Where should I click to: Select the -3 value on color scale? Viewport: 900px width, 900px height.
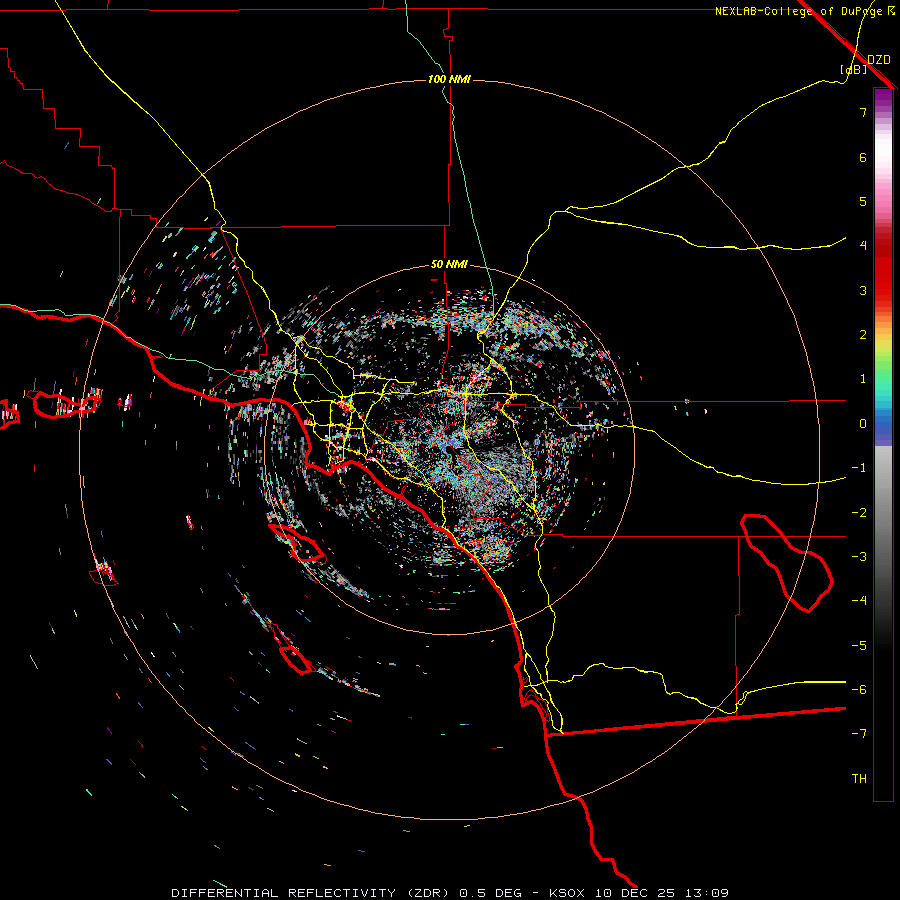click(859, 557)
